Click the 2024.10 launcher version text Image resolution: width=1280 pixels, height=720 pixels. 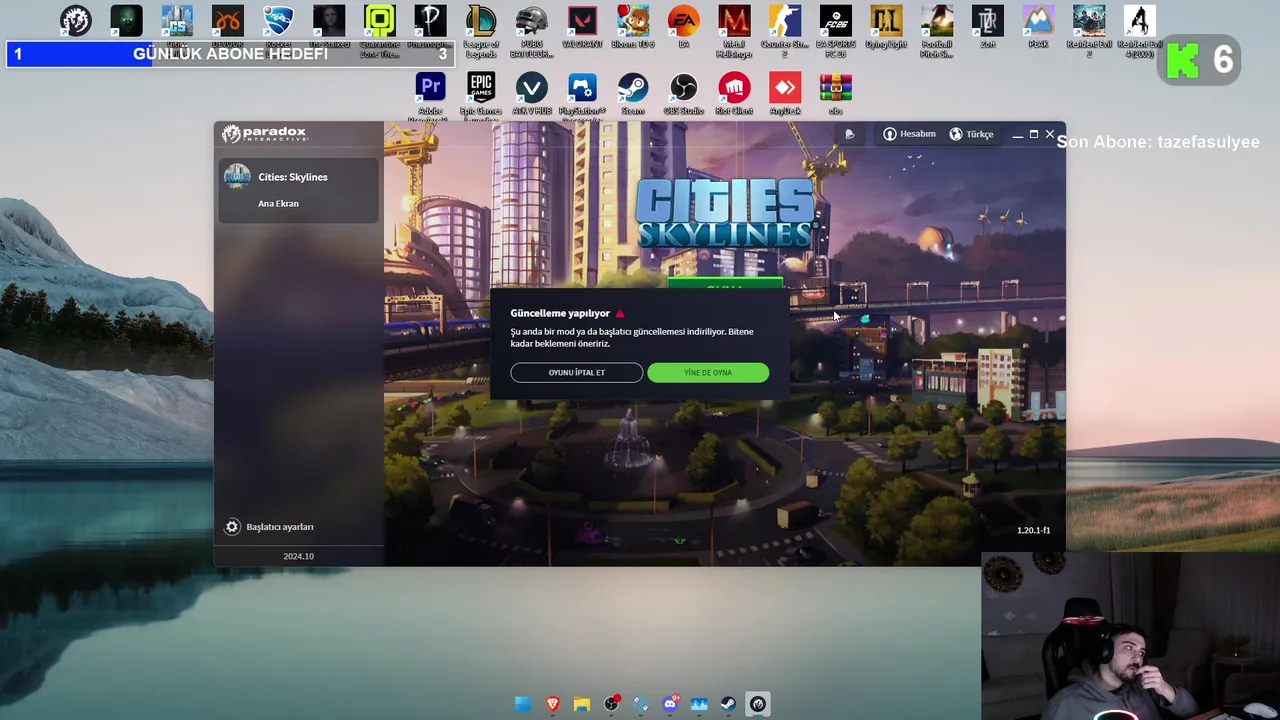click(x=298, y=556)
